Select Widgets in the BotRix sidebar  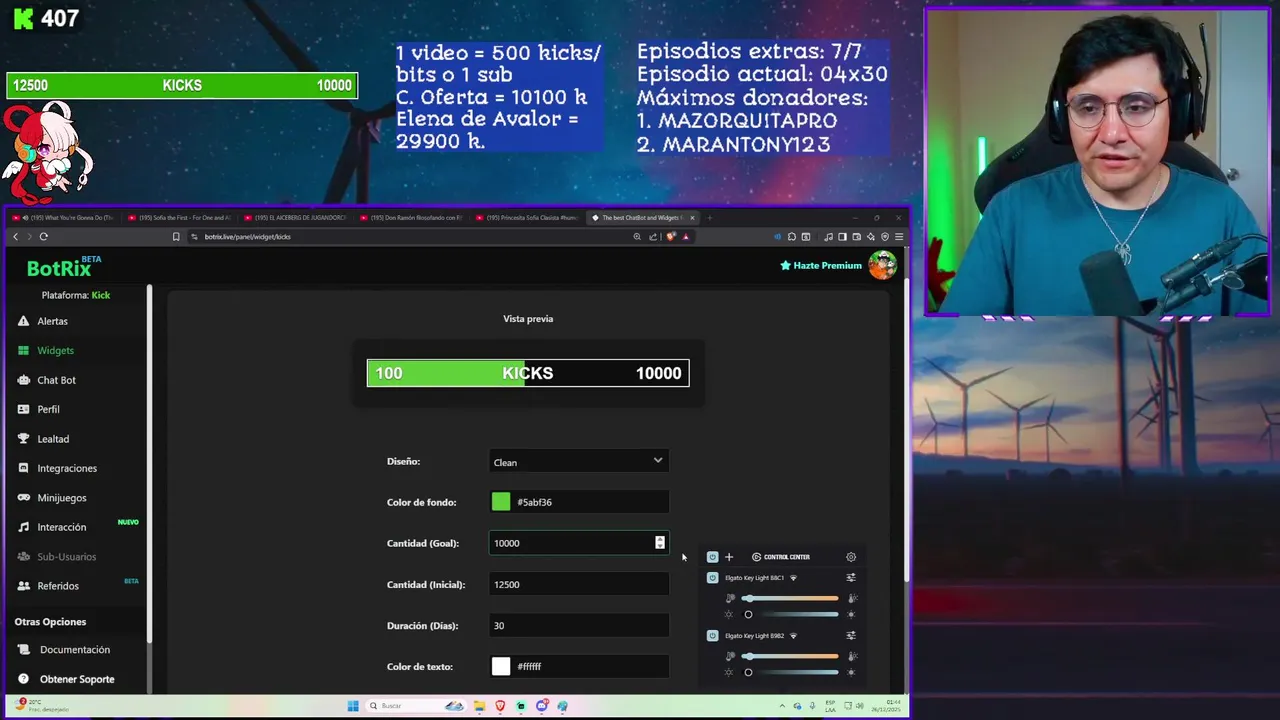tap(55, 350)
